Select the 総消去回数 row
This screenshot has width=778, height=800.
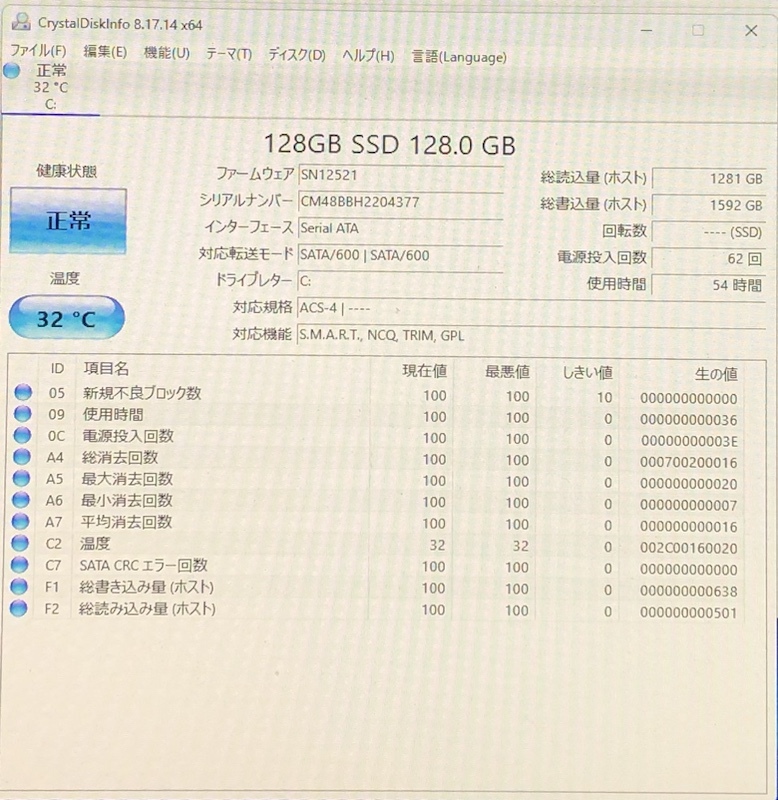[377, 460]
